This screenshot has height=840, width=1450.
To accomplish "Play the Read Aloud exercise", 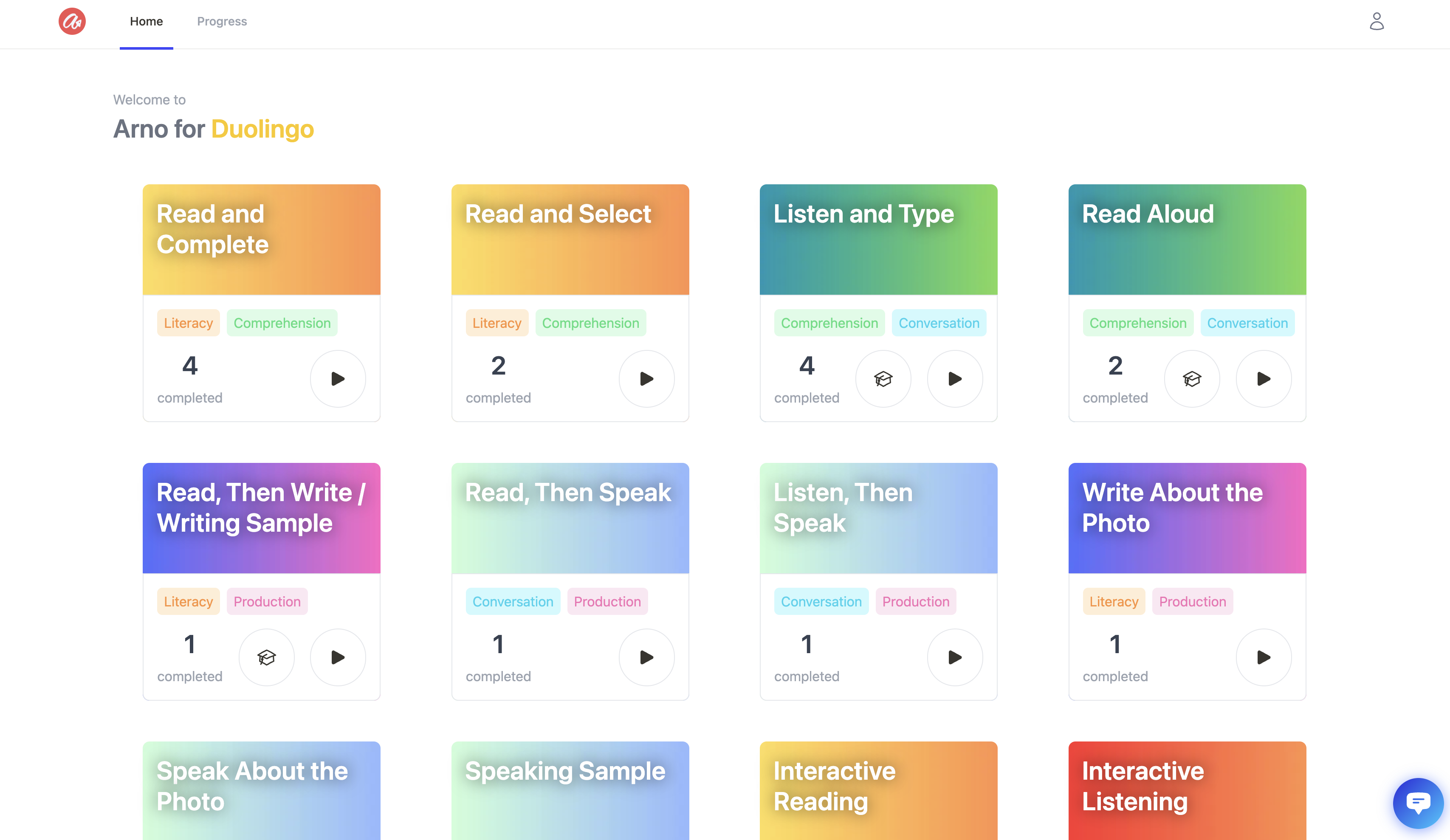I will (x=1264, y=378).
